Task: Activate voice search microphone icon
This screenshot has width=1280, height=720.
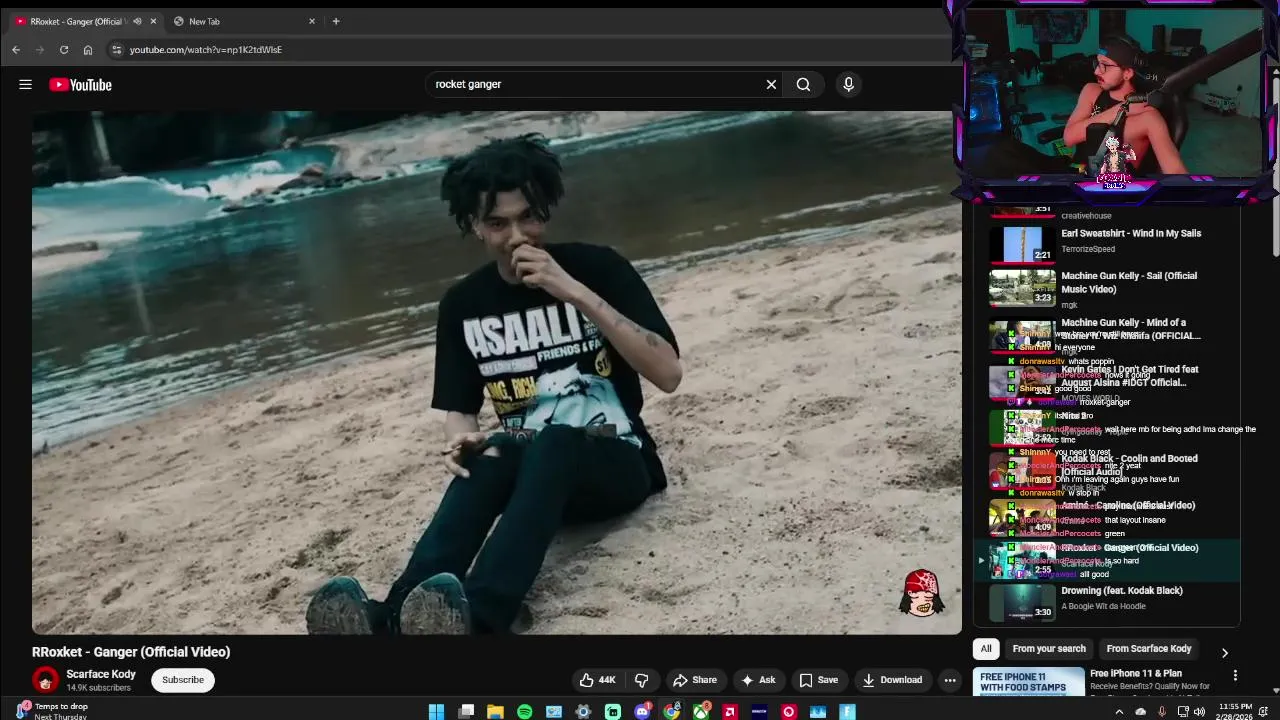Action: [x=848, y=84]
